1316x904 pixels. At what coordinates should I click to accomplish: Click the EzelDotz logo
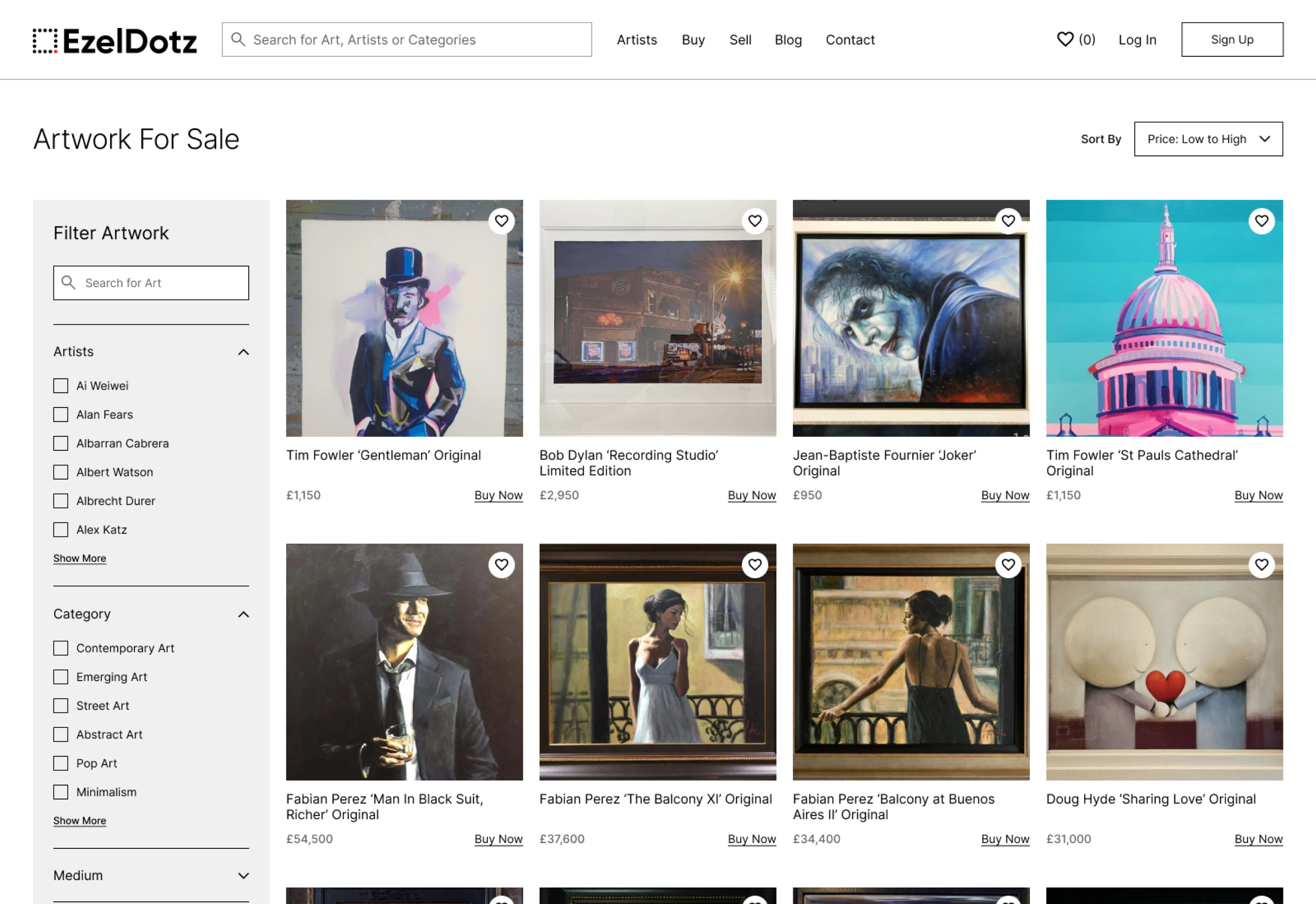pos(115,41)
